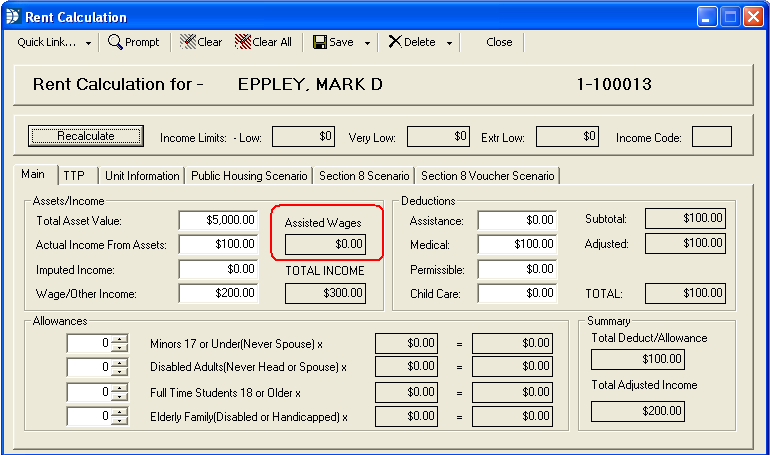This screenshot has width=770, height=455.
Task: Click the Clear All toolbar icon
Action: pos(242,42)
